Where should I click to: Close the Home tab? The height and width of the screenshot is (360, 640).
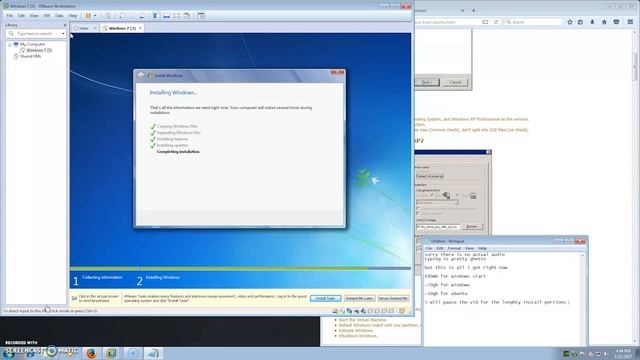coord(95,28)
